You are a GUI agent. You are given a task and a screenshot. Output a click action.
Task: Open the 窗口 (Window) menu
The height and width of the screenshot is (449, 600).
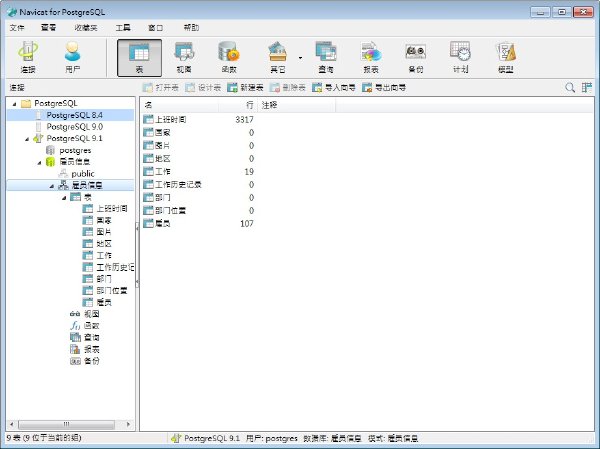tap(155, 28)
